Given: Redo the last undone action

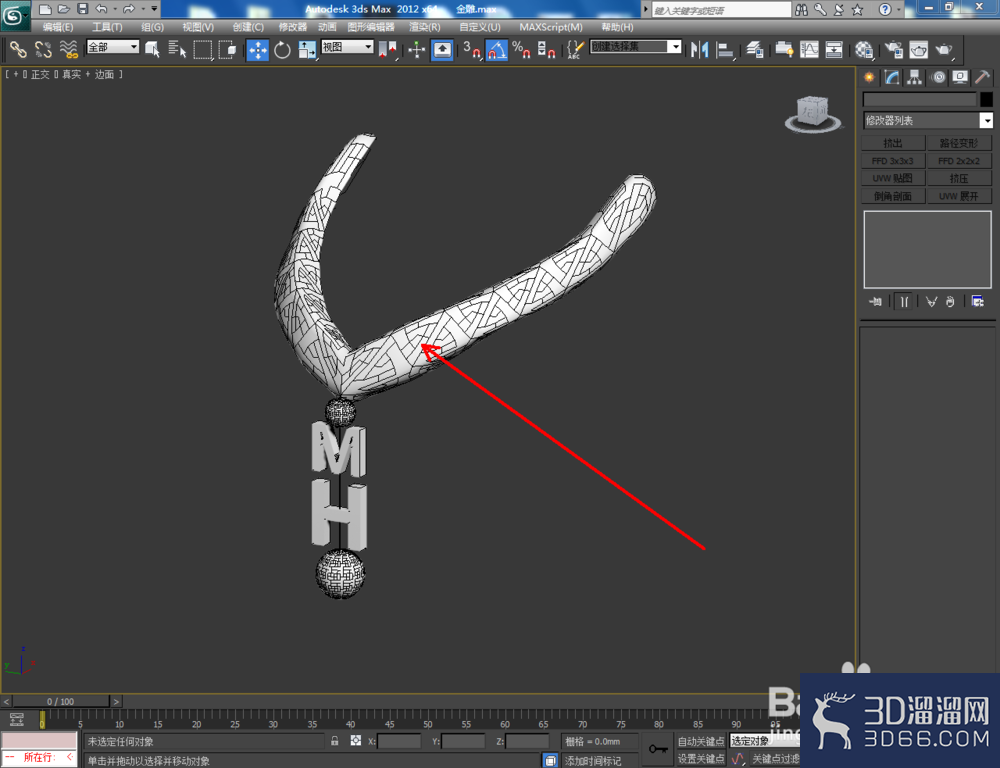Looking at the screenshot, I should click(x=129, y=9).
